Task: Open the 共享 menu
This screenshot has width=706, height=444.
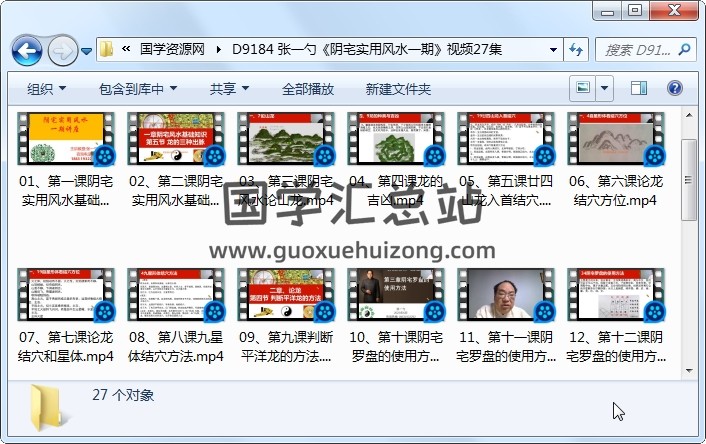Action: coord(229,89)
